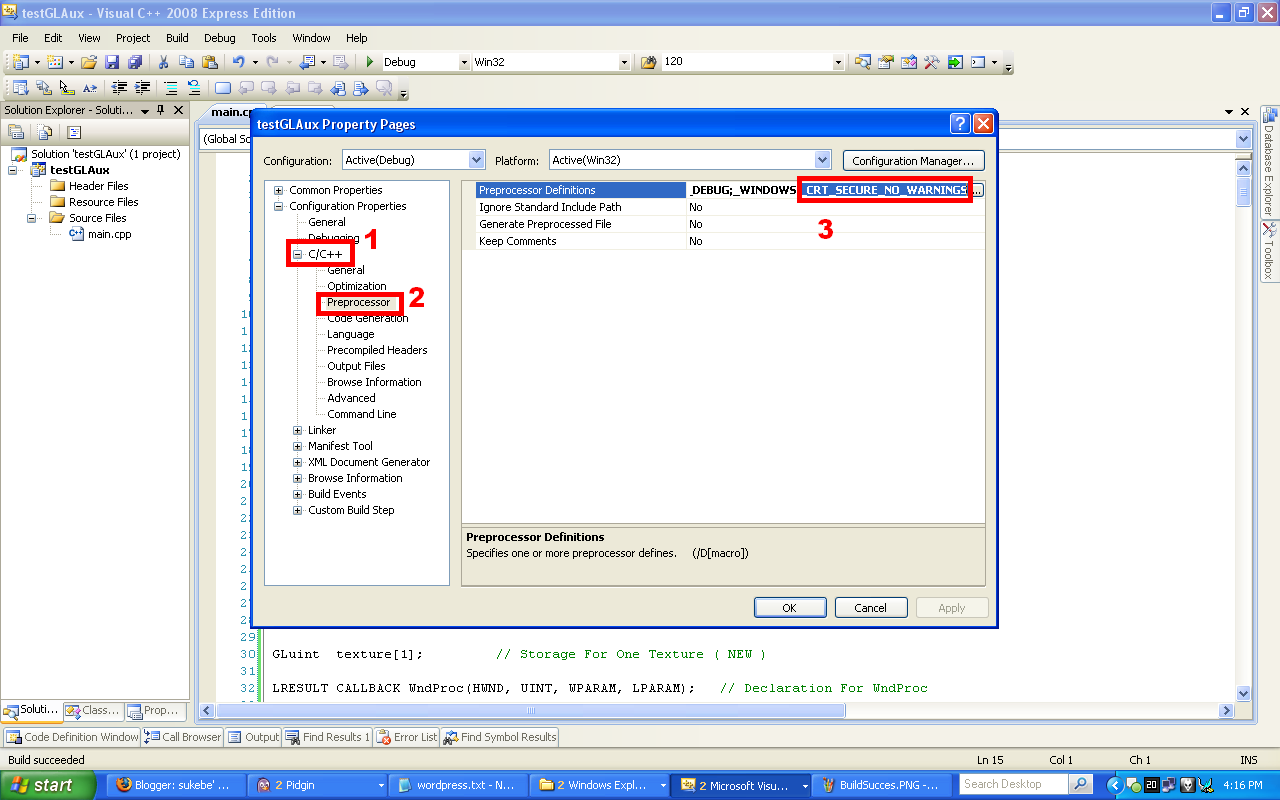Open the File menu
This screenshot has width=1280, height=800.
20,38
